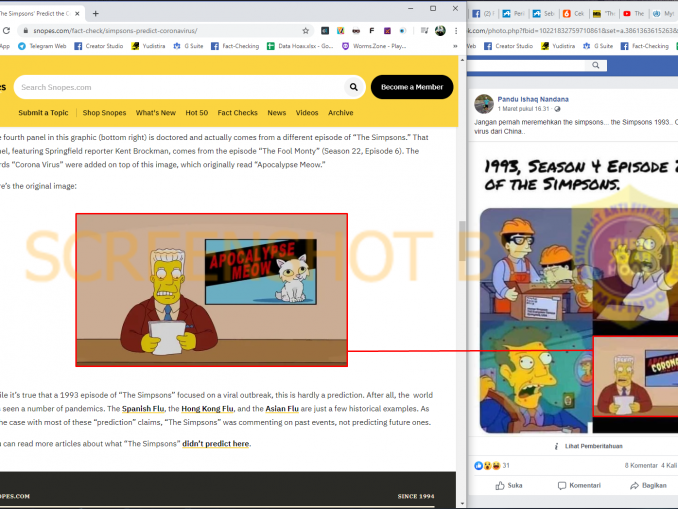Open Snopes Videos section
Screen dimensions: 678x509
[x=307, y=112]
